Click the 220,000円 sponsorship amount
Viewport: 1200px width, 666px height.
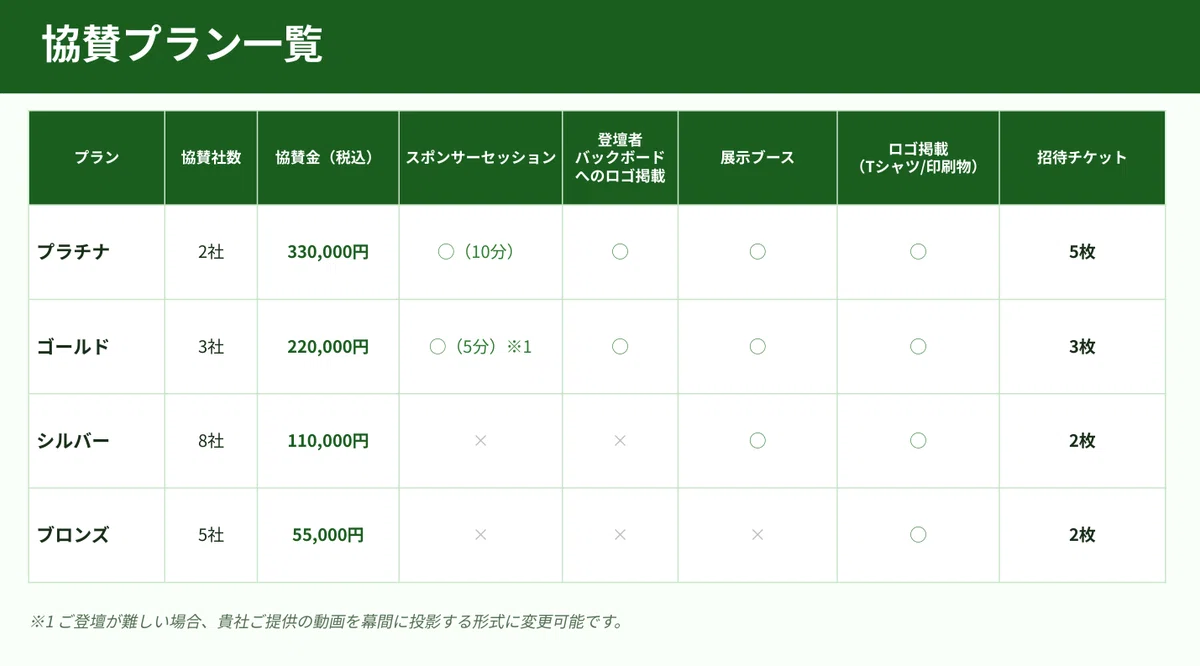[x=328, y=347]
